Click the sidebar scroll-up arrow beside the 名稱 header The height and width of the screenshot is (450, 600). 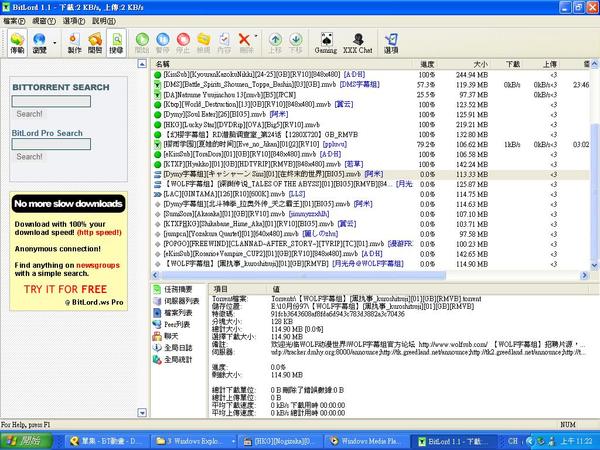coord(142,64)
